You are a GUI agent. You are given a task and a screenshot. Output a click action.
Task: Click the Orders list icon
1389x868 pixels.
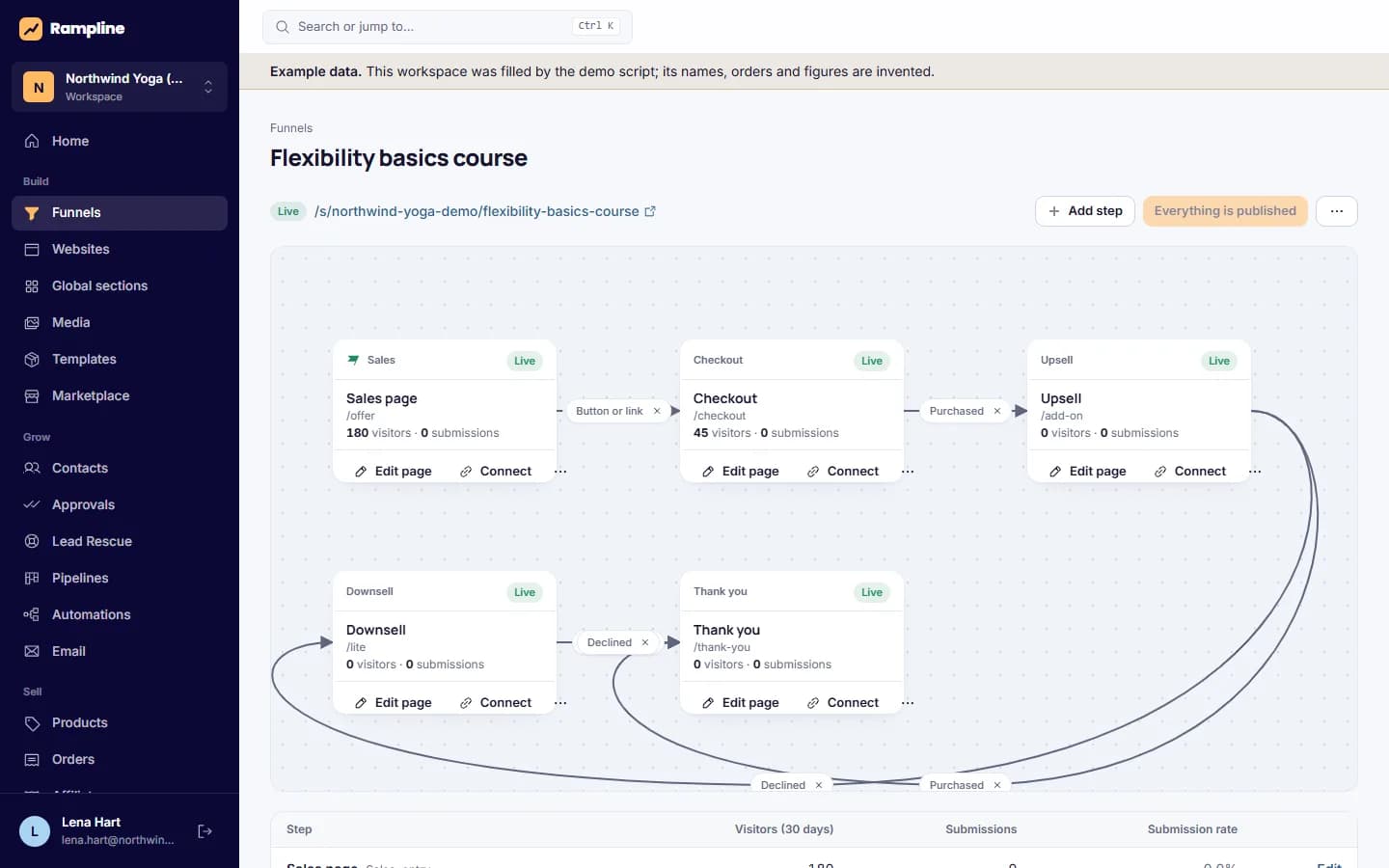pyautogui.click(x=32, y=759)
